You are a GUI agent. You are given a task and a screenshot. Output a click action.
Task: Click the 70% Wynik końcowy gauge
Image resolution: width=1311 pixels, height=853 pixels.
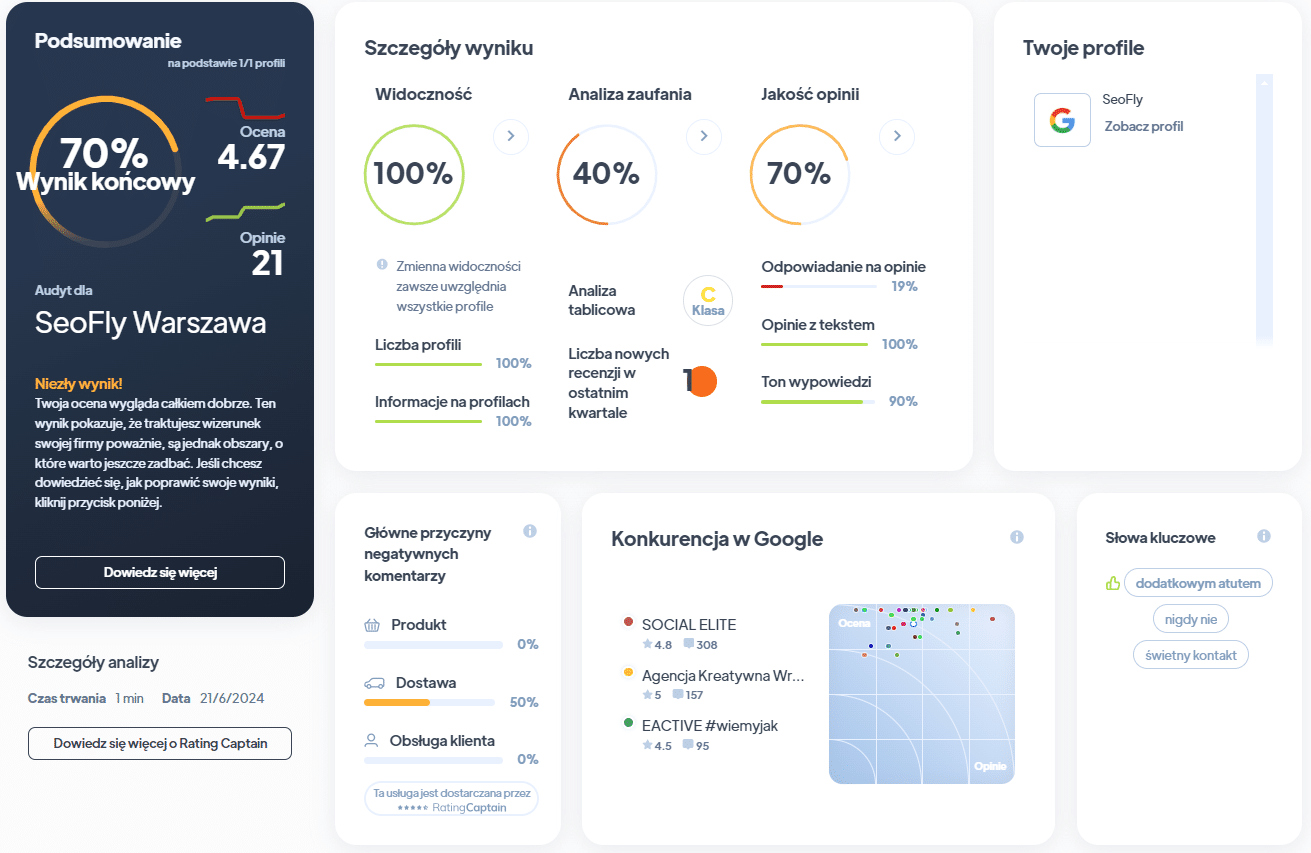105,172
